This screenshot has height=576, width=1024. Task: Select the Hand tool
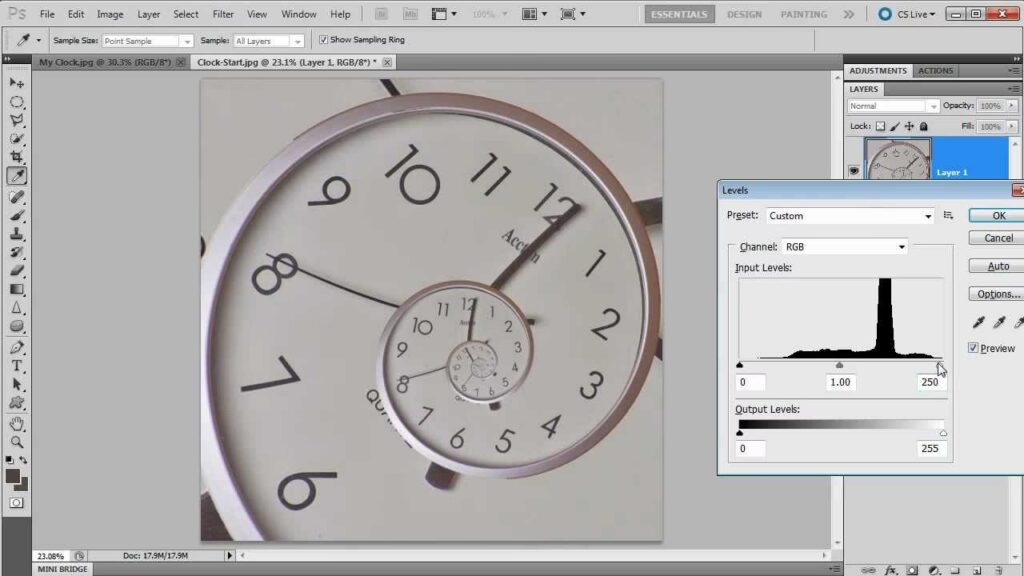pyautogui.click(x=16, y=422)
